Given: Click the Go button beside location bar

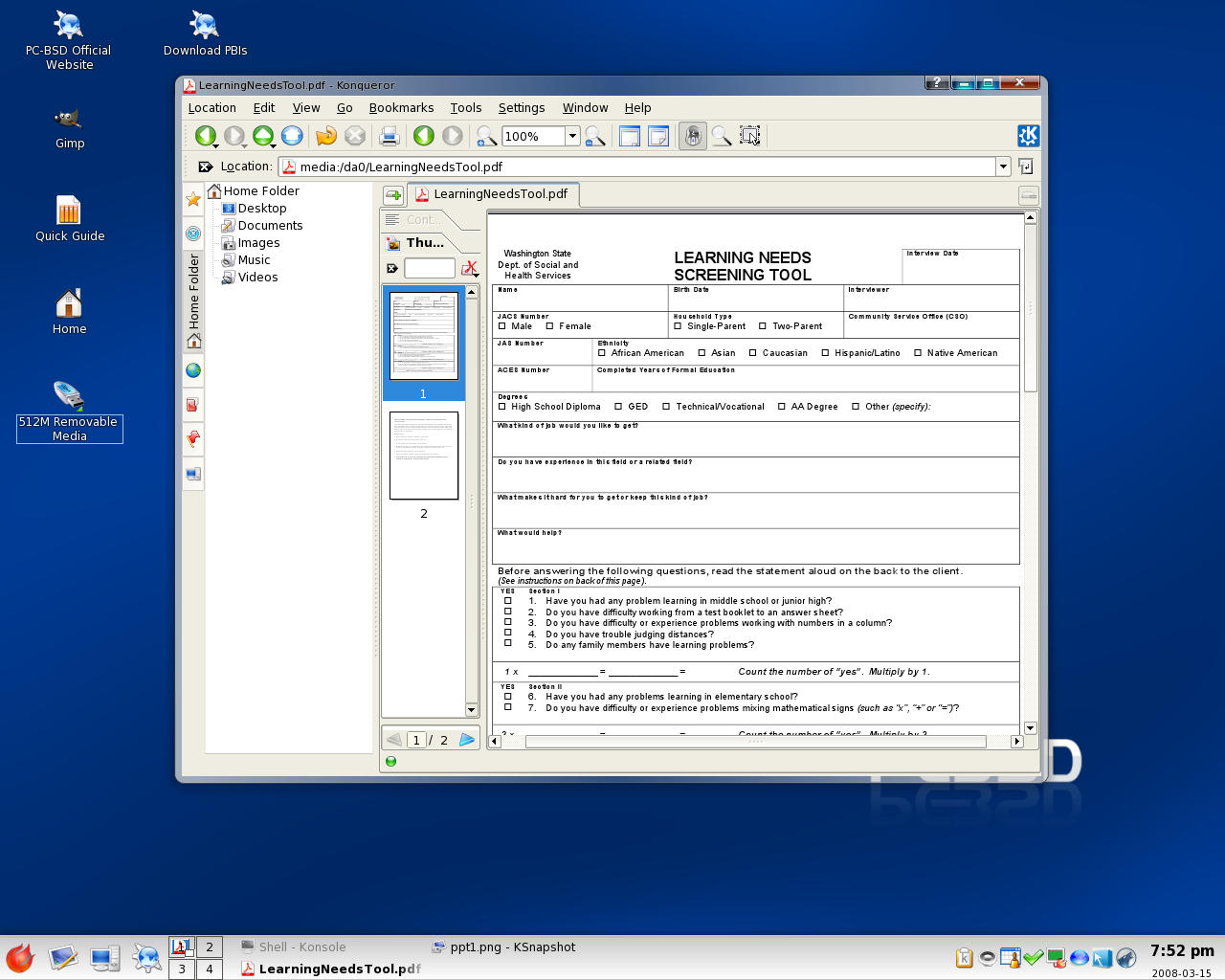Looking at the screenshot, I should (1026, 167).
